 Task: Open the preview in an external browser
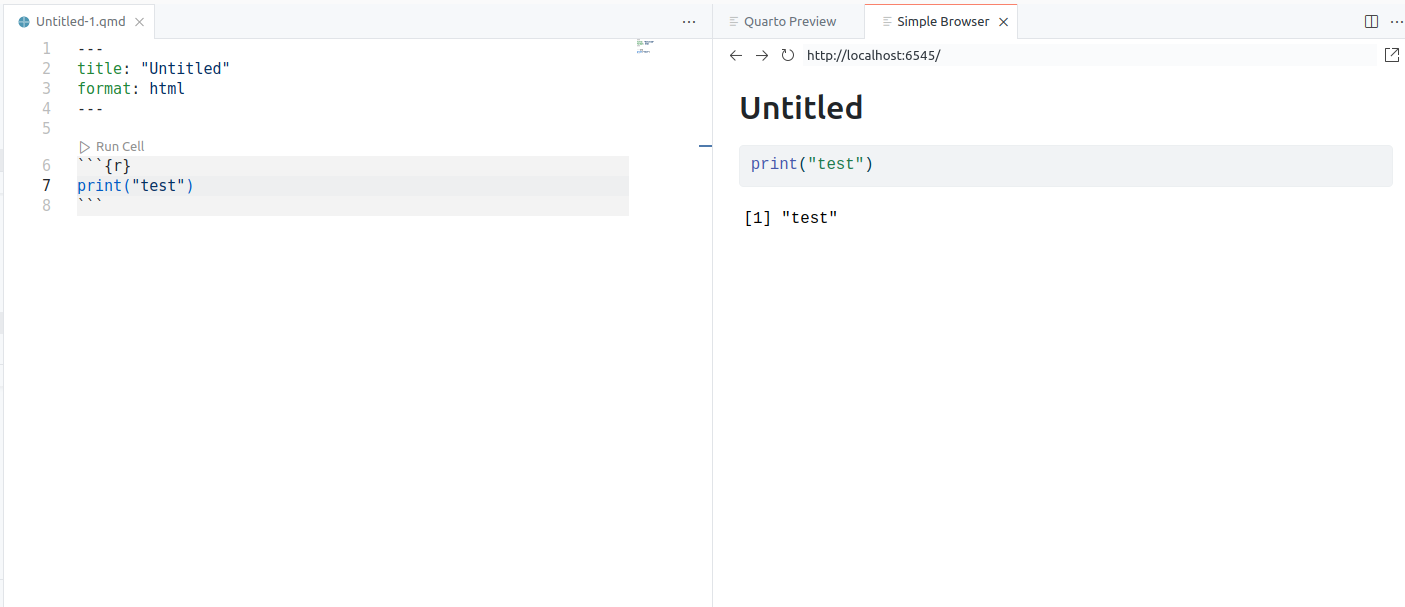click(1392, 55)
